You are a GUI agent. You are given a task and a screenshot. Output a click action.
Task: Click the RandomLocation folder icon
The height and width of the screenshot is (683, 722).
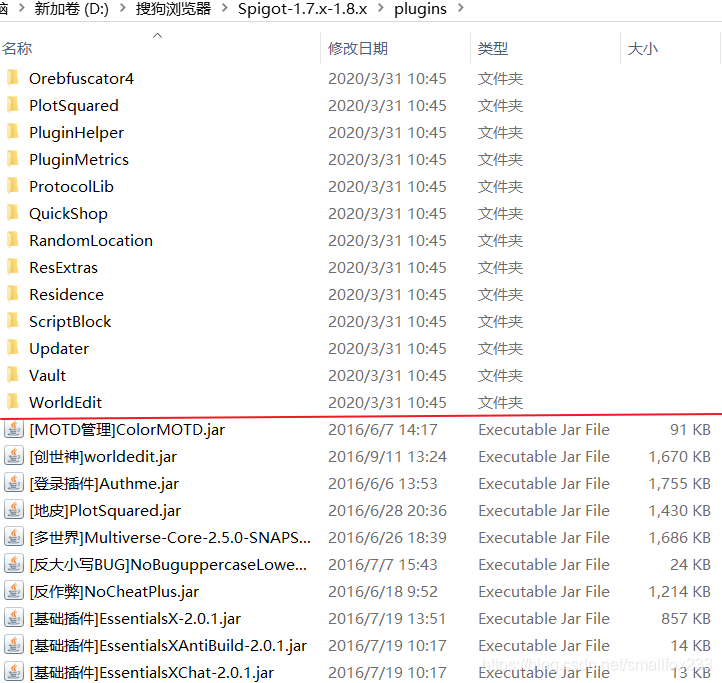pyautogui.click(x=13, y=240)
